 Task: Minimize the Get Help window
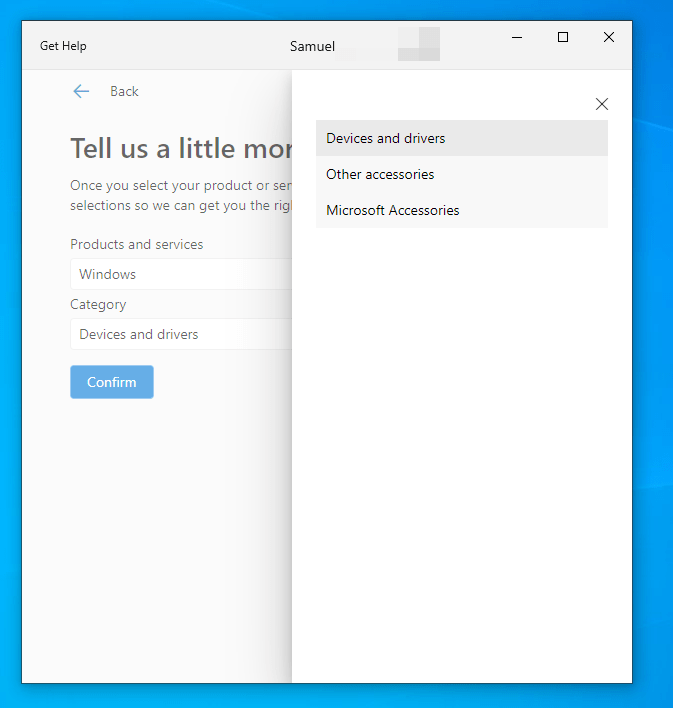click(x=517, y=37)
